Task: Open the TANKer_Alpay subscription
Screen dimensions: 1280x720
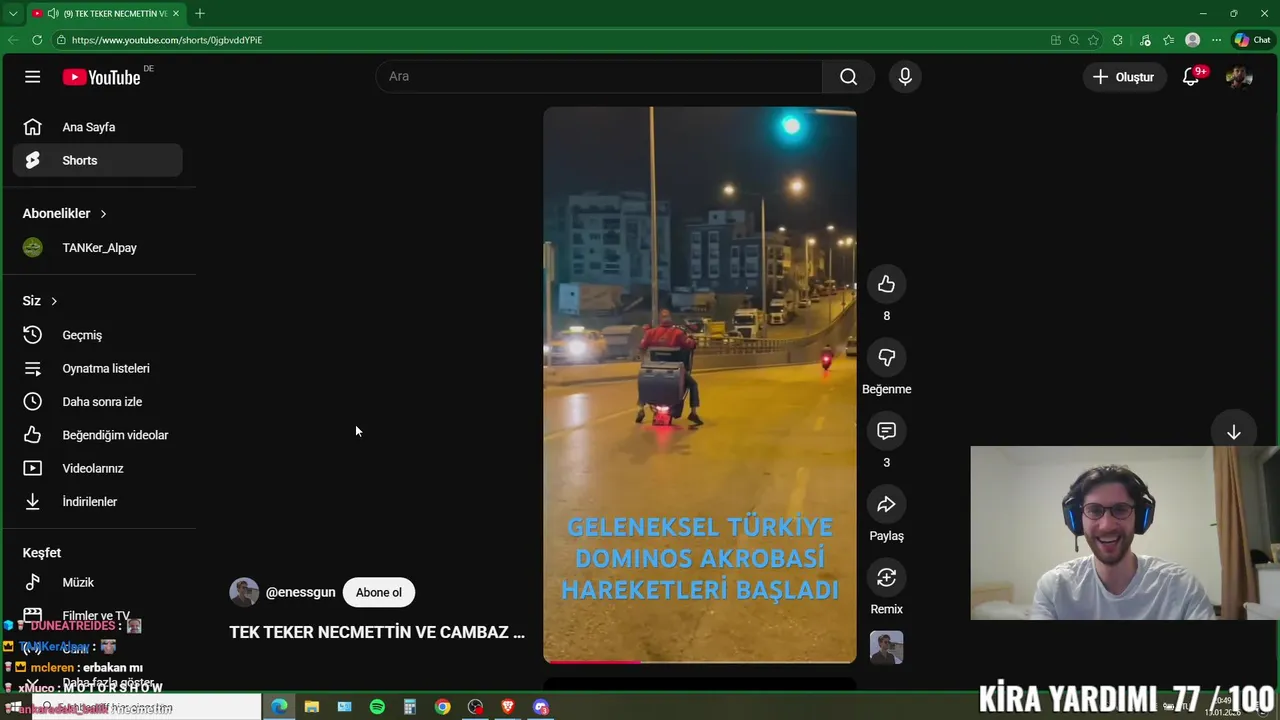Action: pos(97,248)
